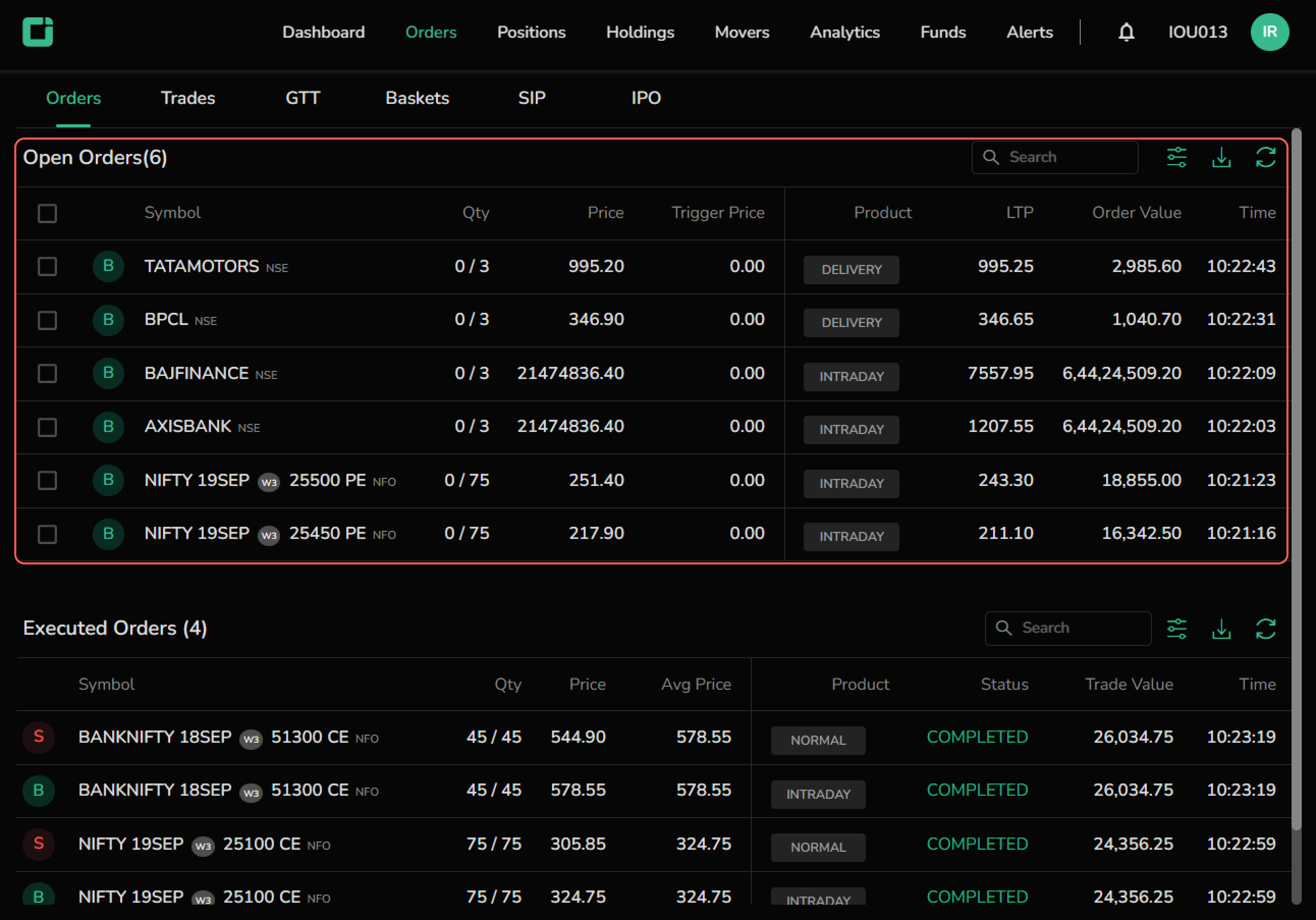Open Positions in top navigation

pos(531,32)
